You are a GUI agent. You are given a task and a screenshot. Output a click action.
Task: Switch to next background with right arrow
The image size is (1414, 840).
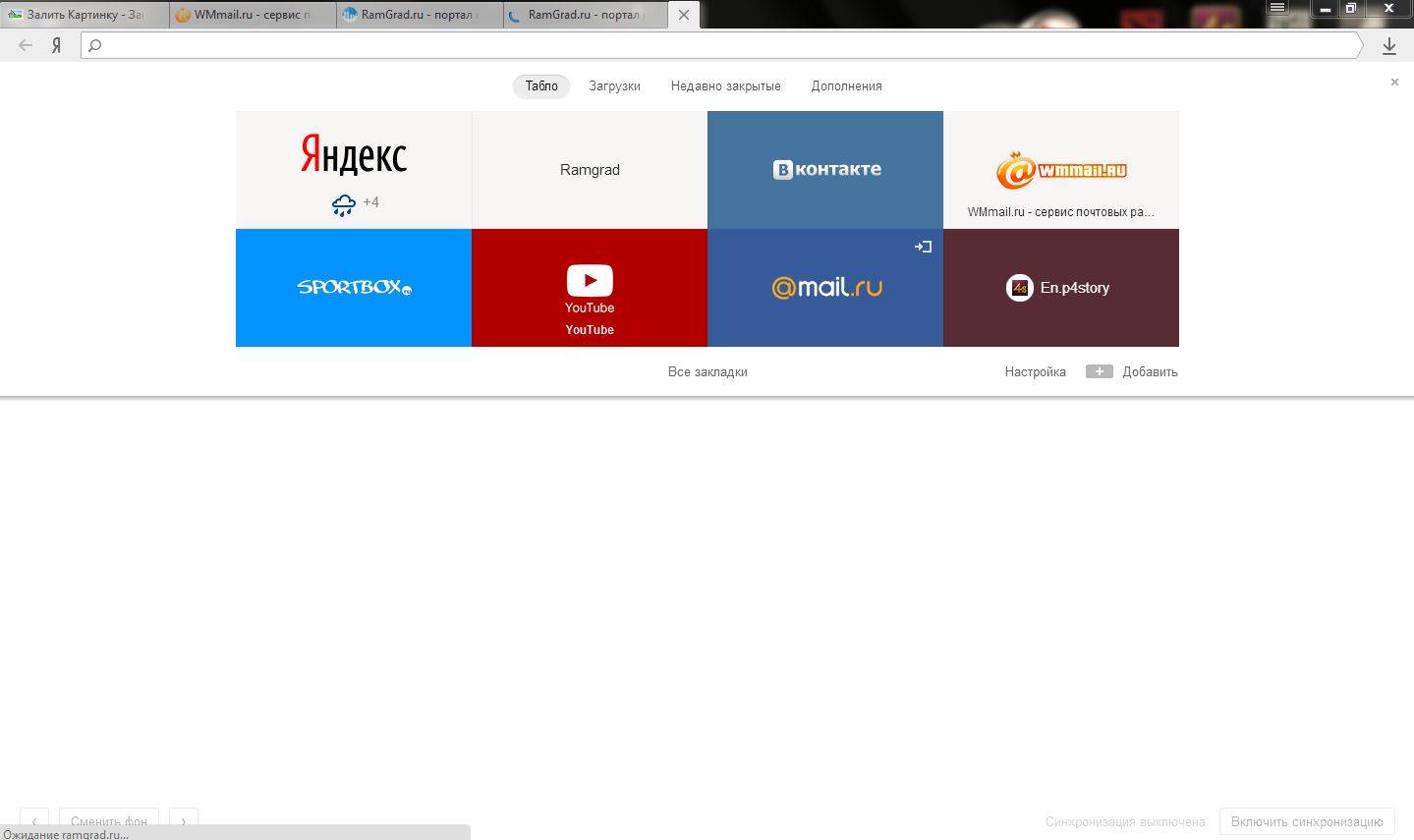(184, 821)
